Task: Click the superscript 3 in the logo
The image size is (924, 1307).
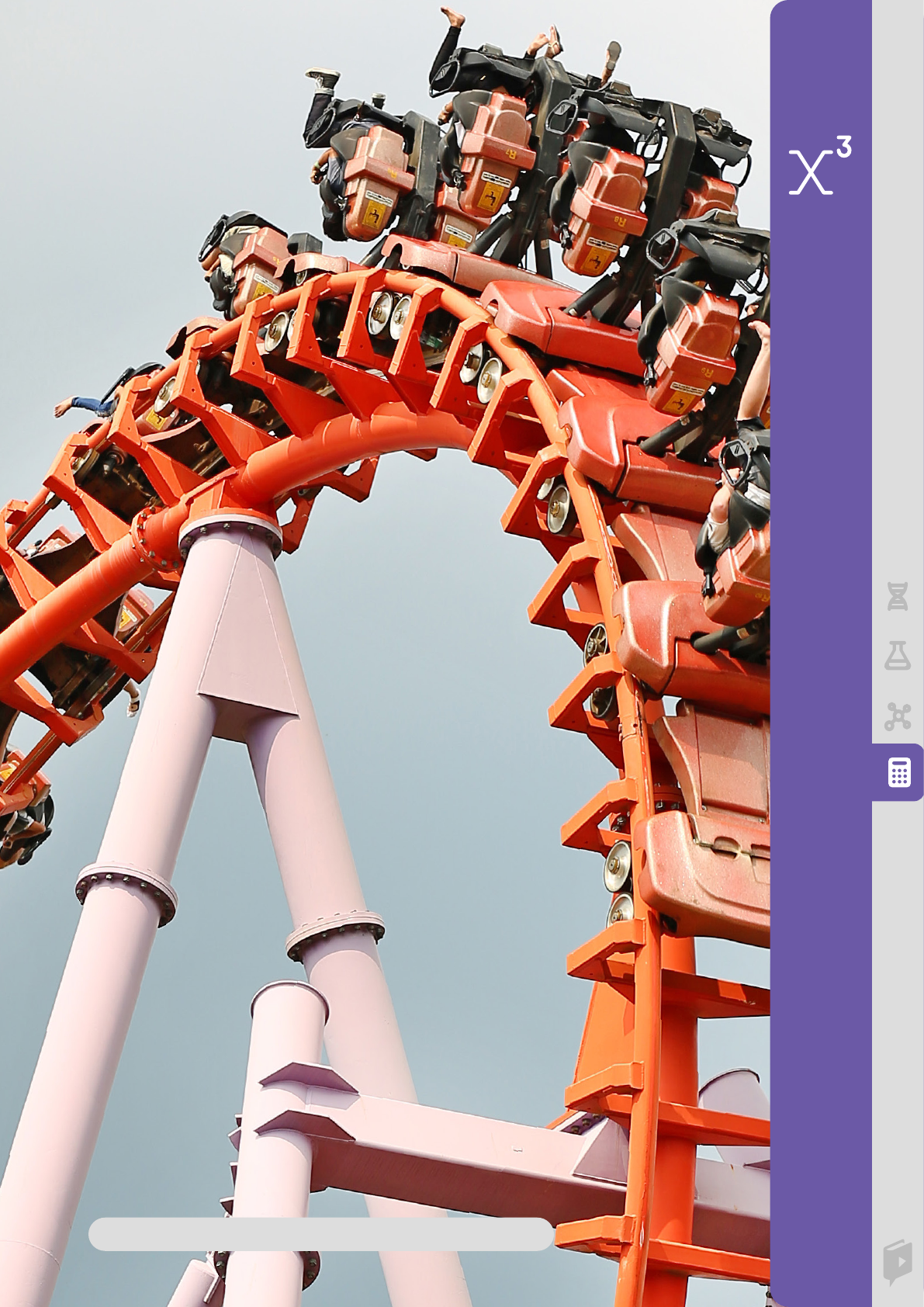Action: tap(843, 146)
